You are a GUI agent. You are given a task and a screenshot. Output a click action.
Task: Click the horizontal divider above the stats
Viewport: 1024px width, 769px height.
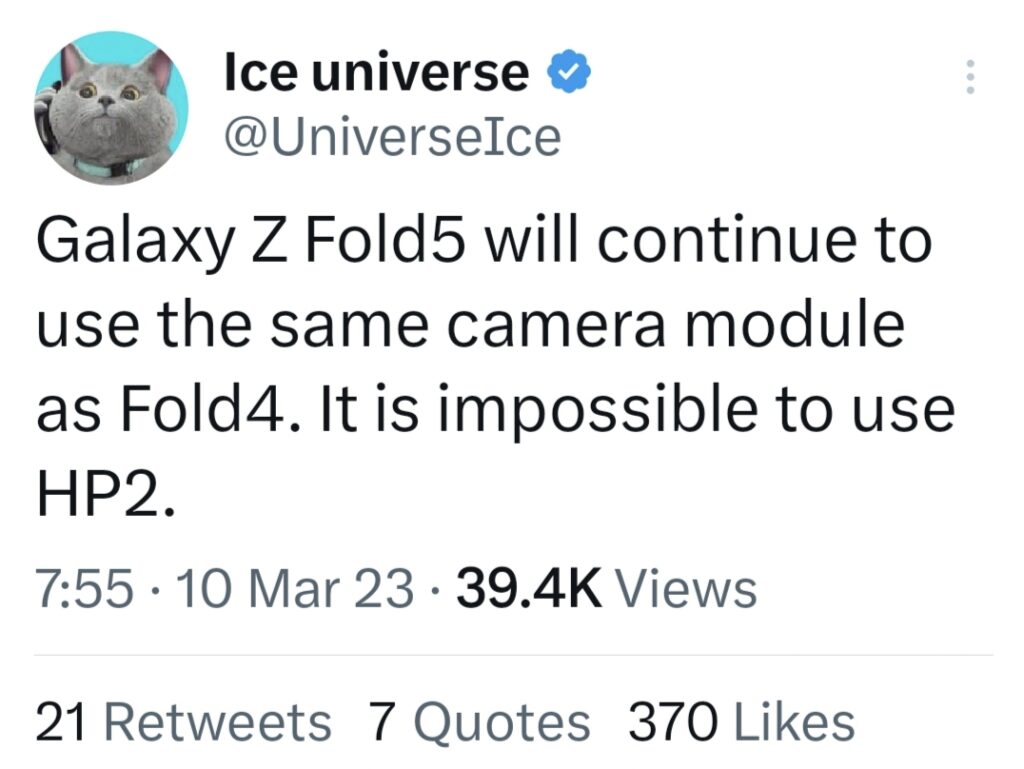pos(512,656)
